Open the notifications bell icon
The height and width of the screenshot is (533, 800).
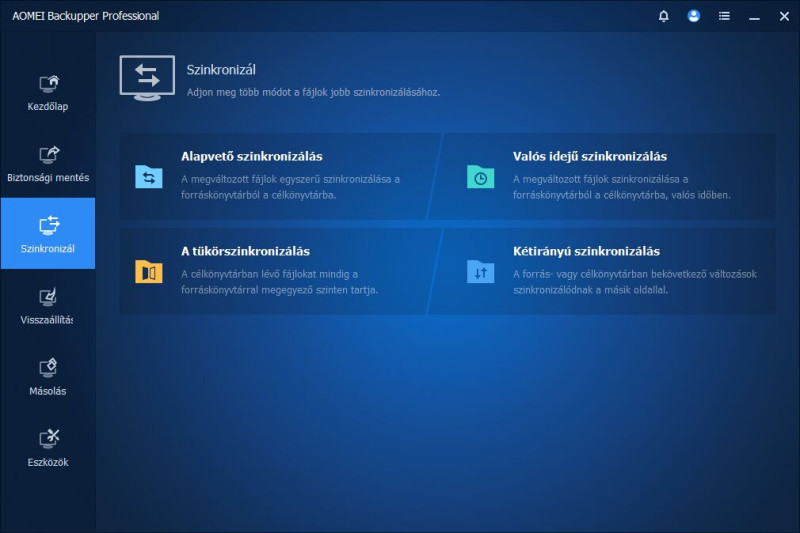[663, 16]
